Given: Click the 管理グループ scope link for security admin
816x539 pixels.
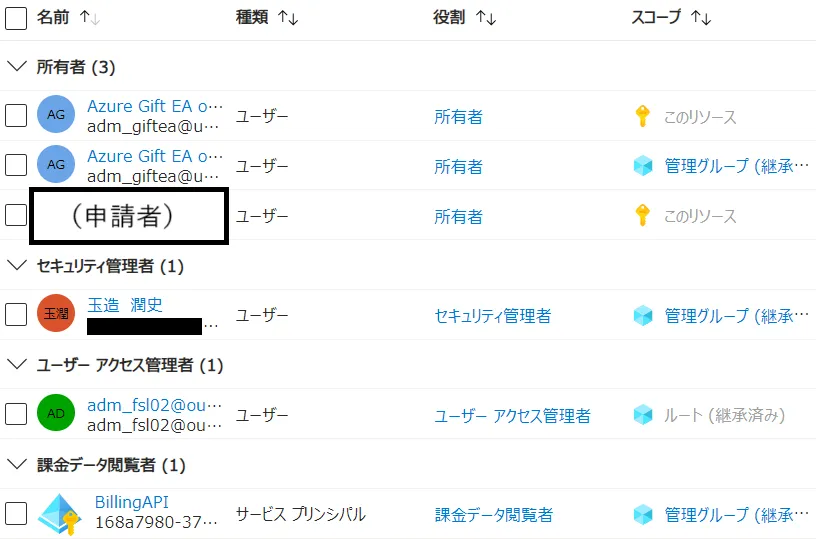Looking at the screenshot, I should (x=736, y=315).
